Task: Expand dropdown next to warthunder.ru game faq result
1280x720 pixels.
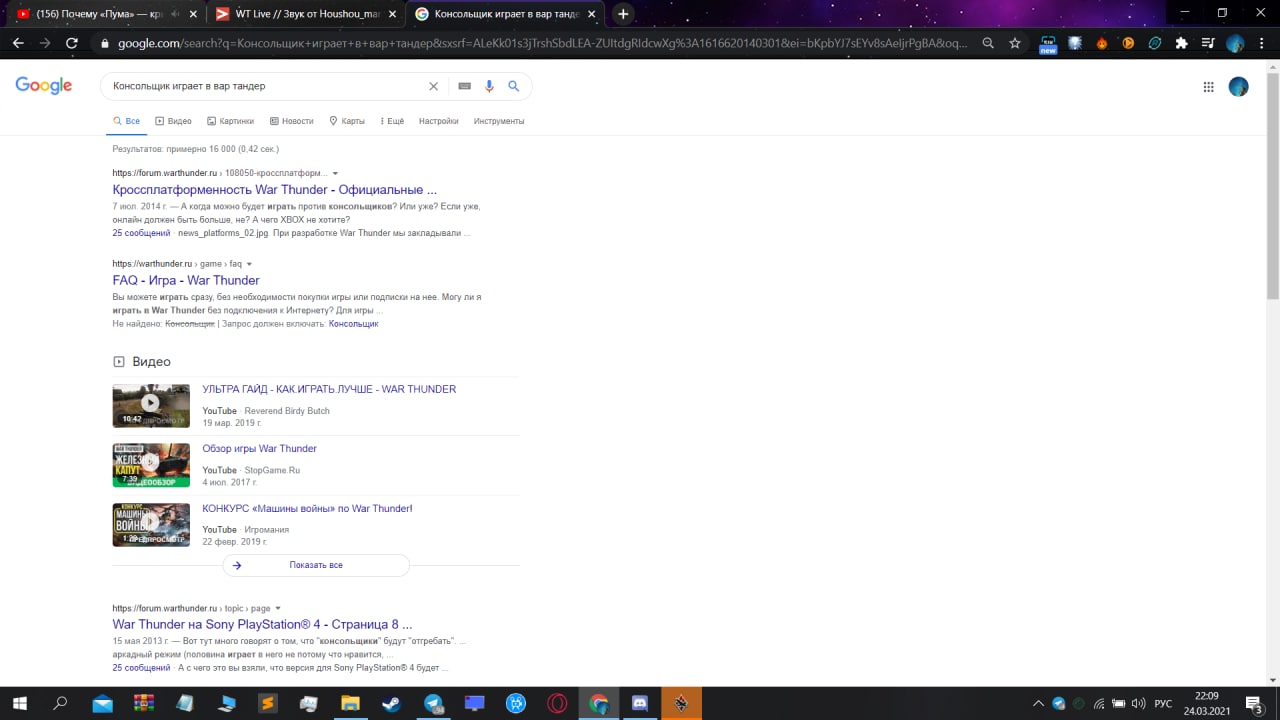Action: coord(249,264)
